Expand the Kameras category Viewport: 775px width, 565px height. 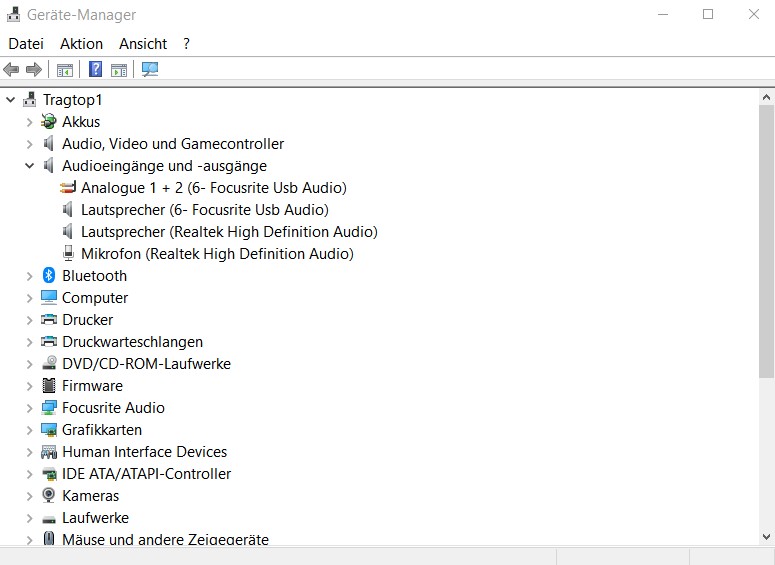pos(30,496)
